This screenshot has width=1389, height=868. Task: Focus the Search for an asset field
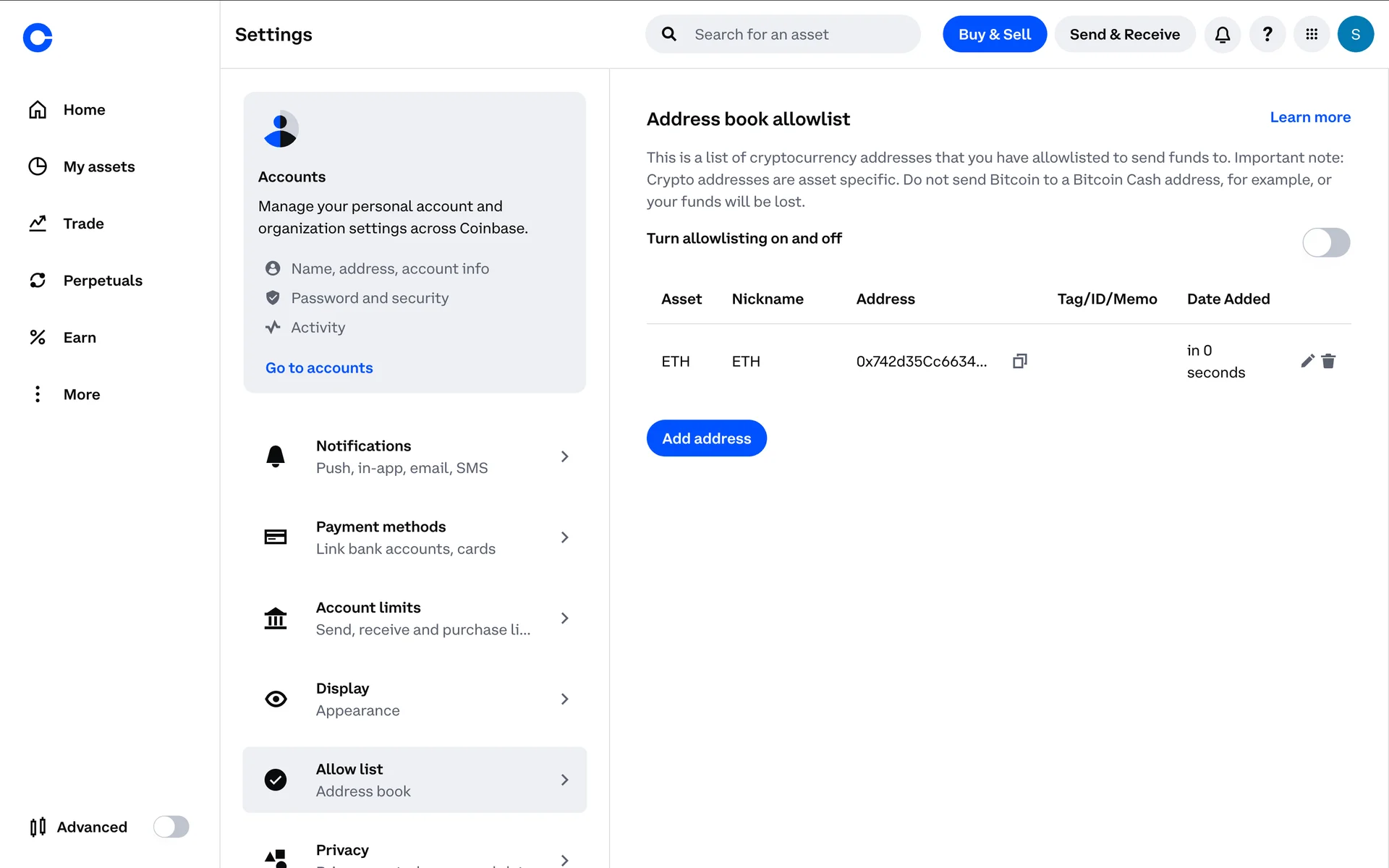pos(796,35)
